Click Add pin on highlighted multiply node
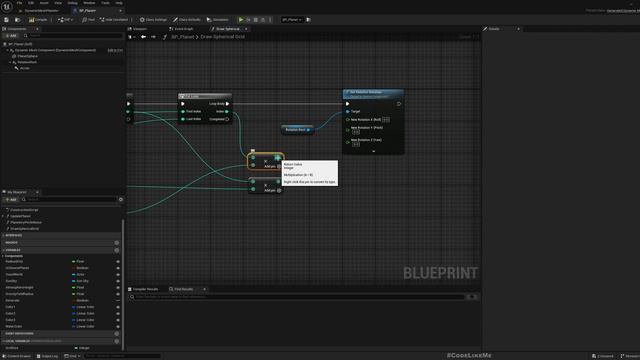This screenshot has width=640, height=360. [272, 167]
